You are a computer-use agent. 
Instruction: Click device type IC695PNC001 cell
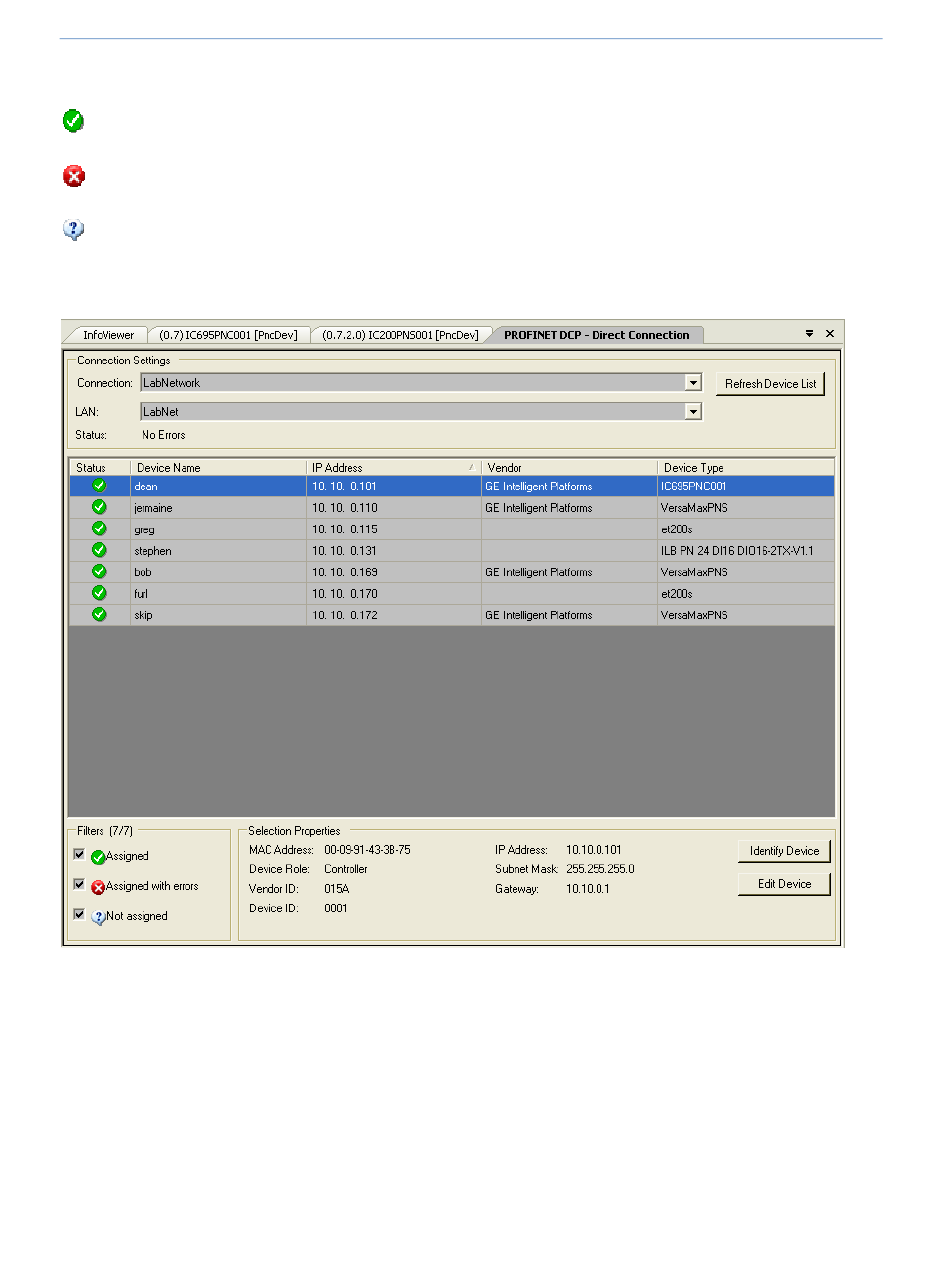click(x=746, y=487)
